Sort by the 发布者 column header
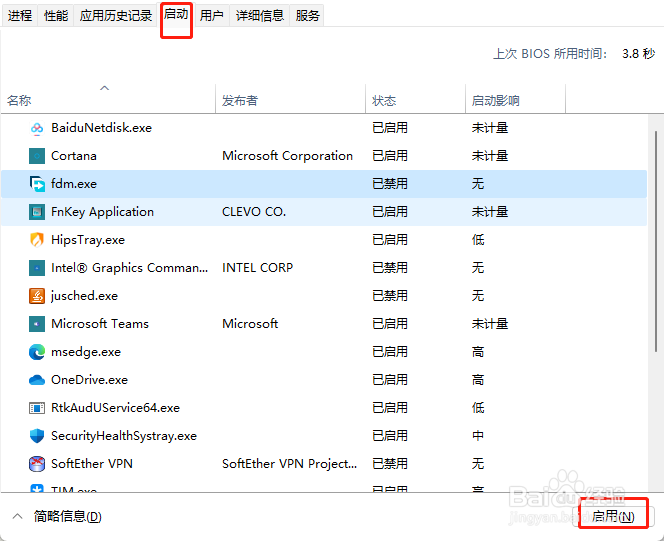The height and width of the screenshot is (541, 664). pyautogui.click(x=290, y=100)
